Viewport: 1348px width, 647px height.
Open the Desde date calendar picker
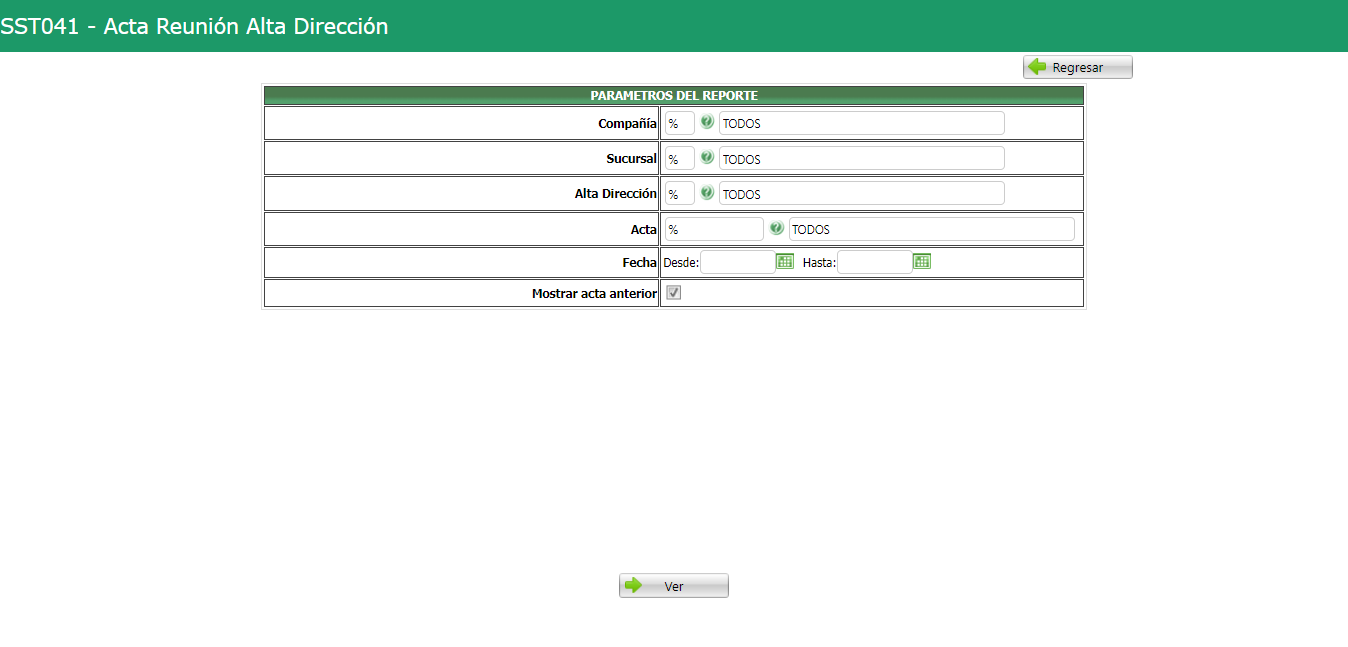click(785, 261)
